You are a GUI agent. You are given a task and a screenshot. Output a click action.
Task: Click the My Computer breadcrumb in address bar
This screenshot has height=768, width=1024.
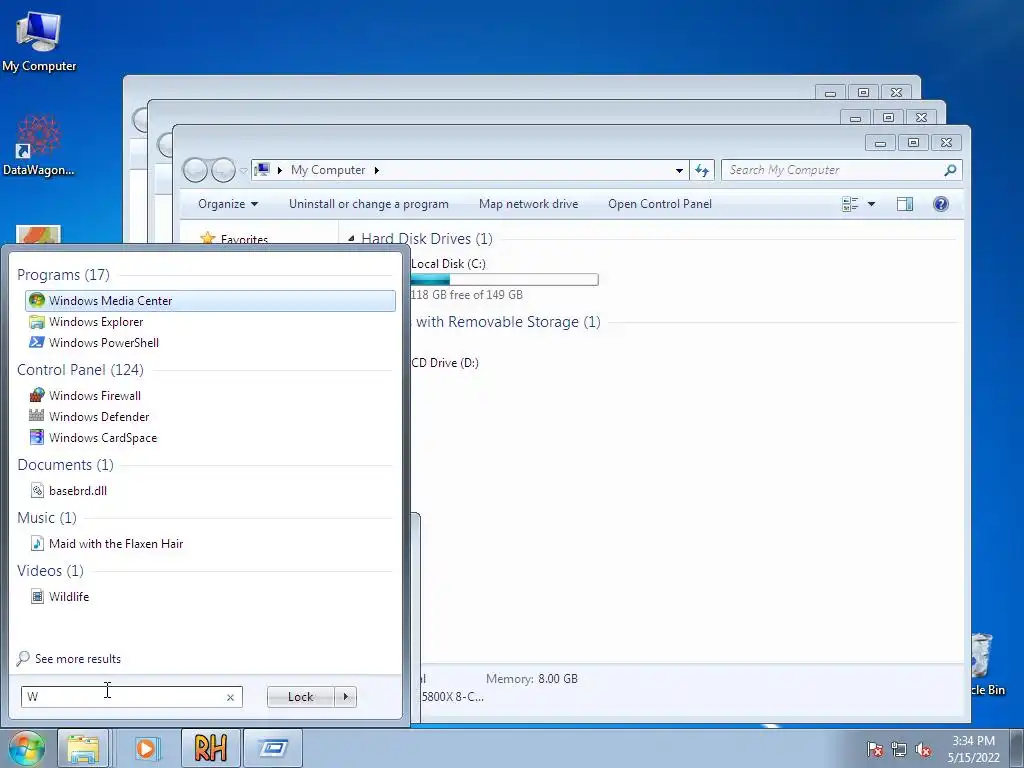328,170
